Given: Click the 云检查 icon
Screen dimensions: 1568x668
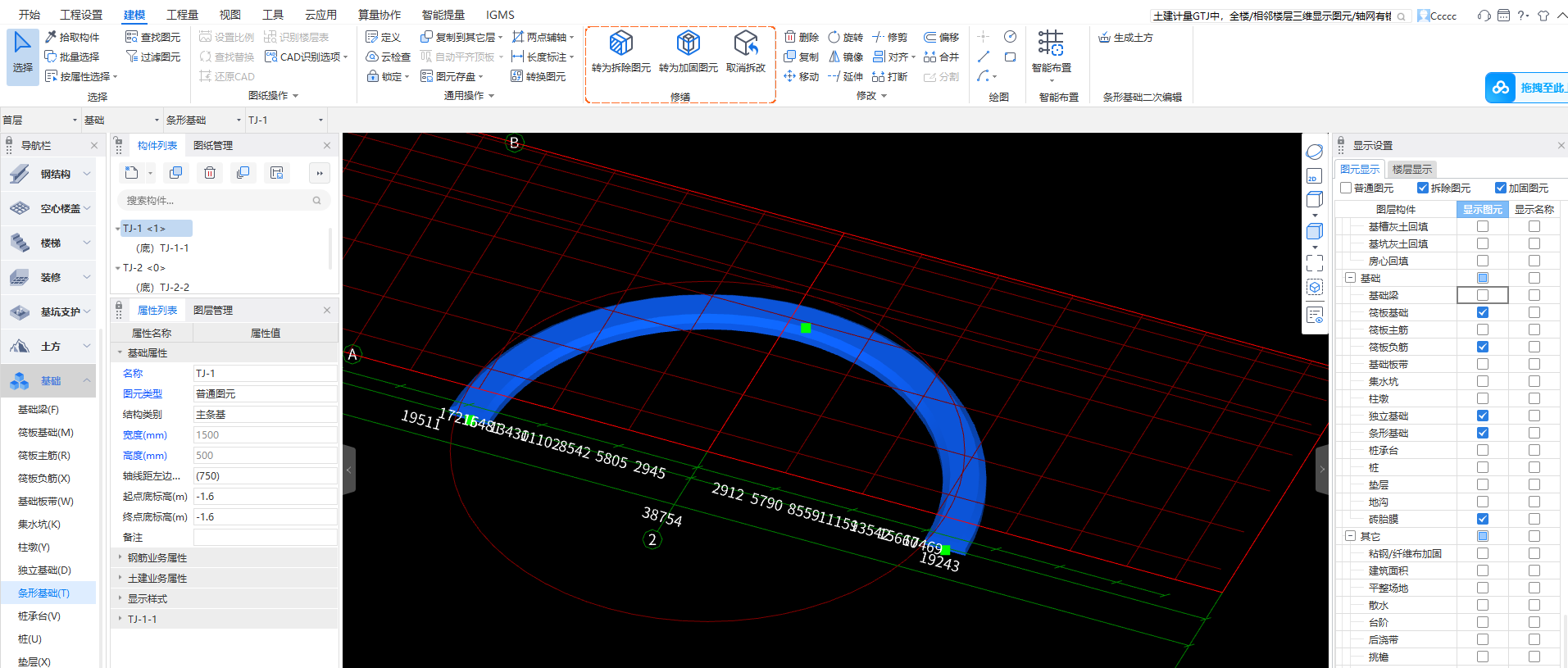Looking at the screenshot, I should pyautogui.click(x=372, y=57).
